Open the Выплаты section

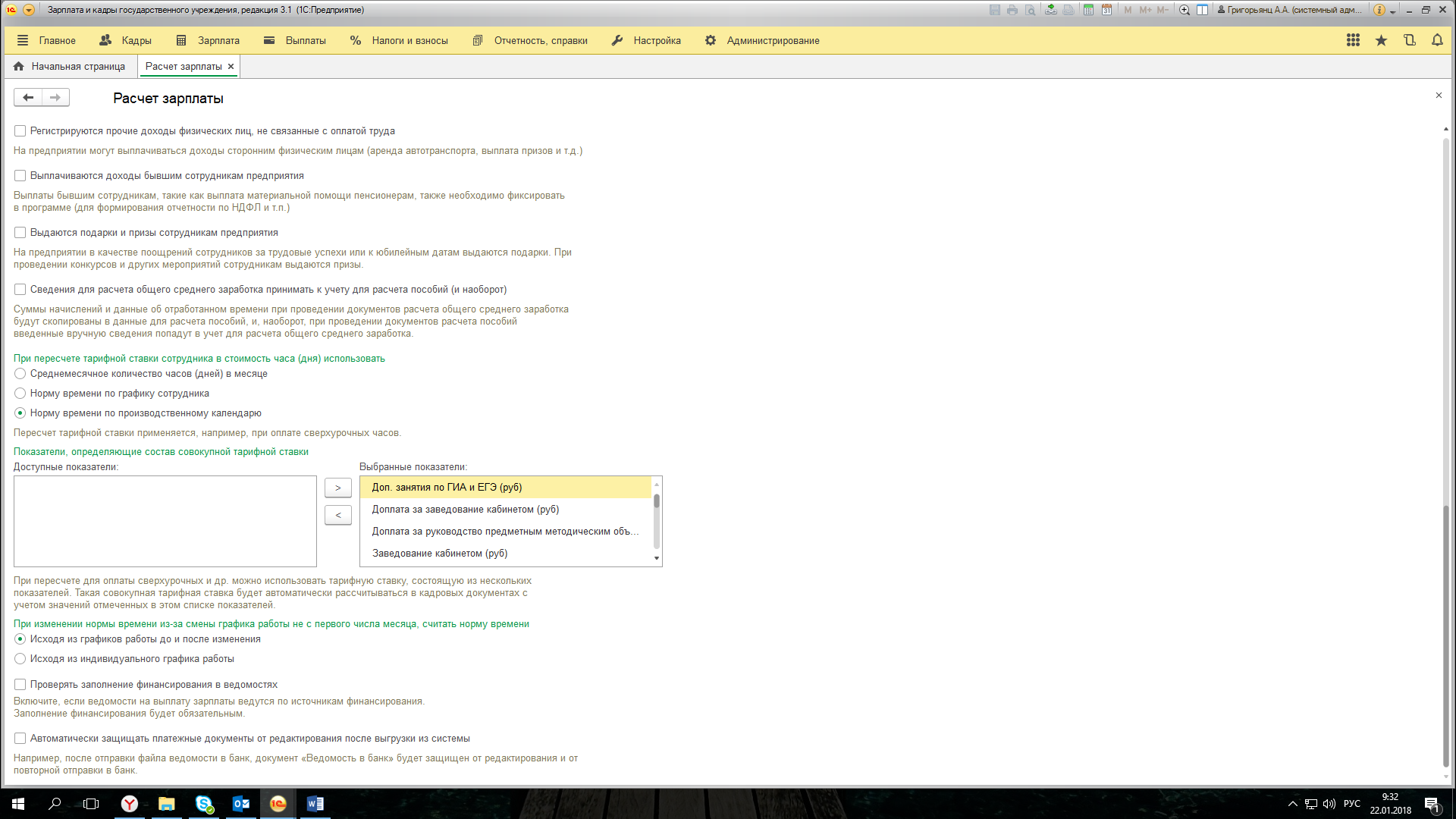click(x=295, y=40)
